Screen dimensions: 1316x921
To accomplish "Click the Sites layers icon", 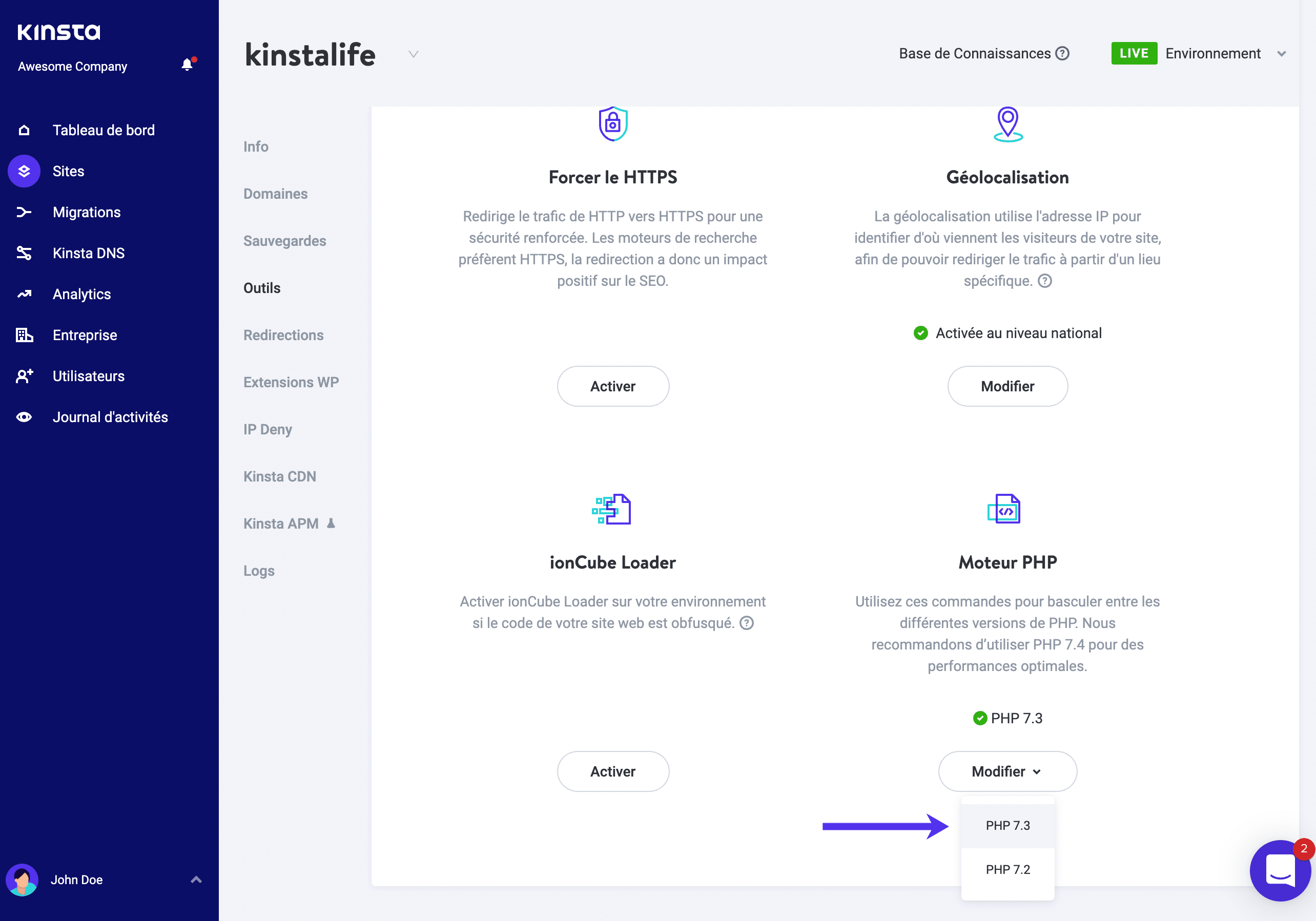I will pyautogui.click(x=24, y=171).
